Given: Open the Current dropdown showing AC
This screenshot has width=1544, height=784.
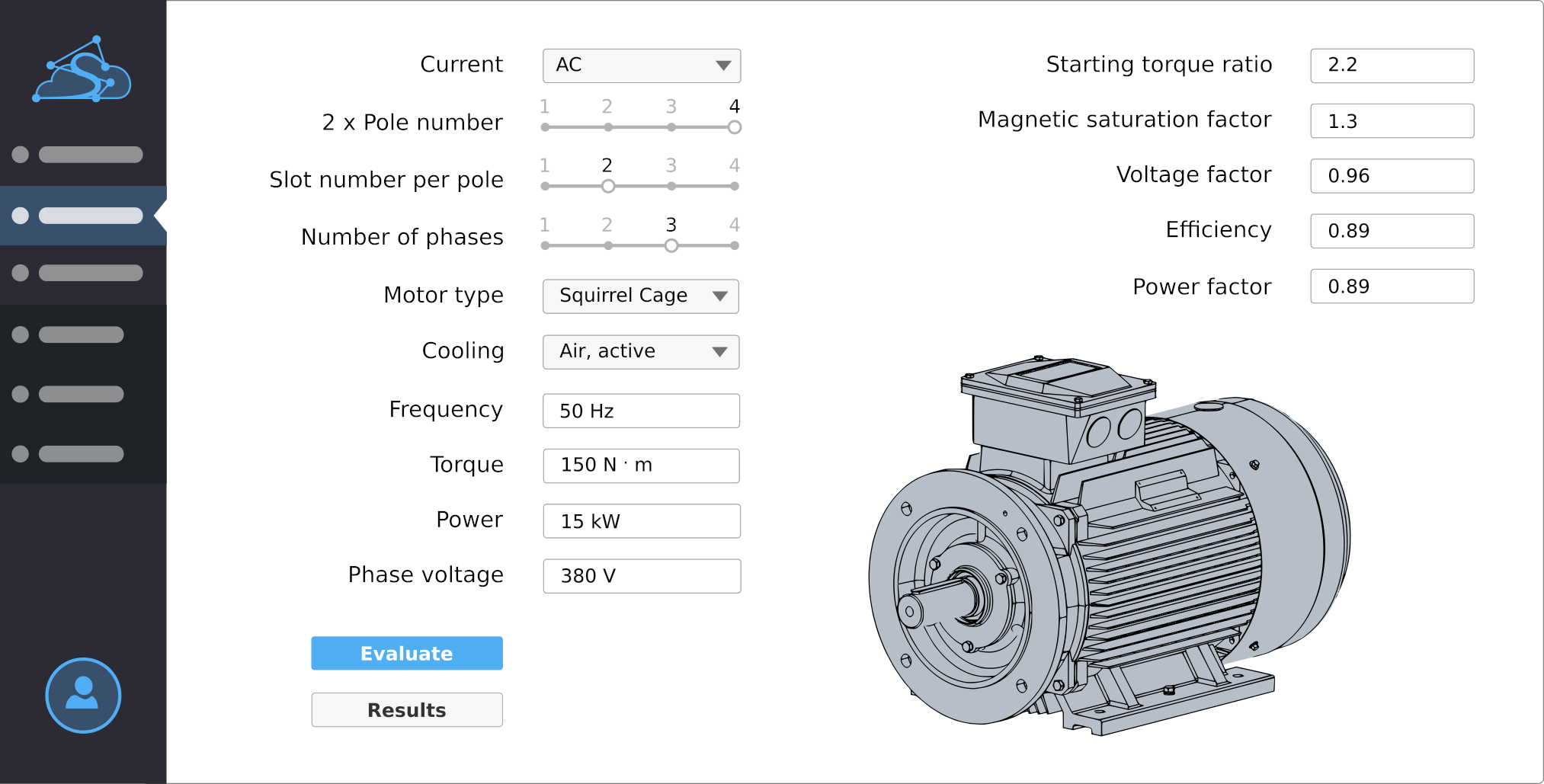Looking at the screenshot, I should coord(641,66).
